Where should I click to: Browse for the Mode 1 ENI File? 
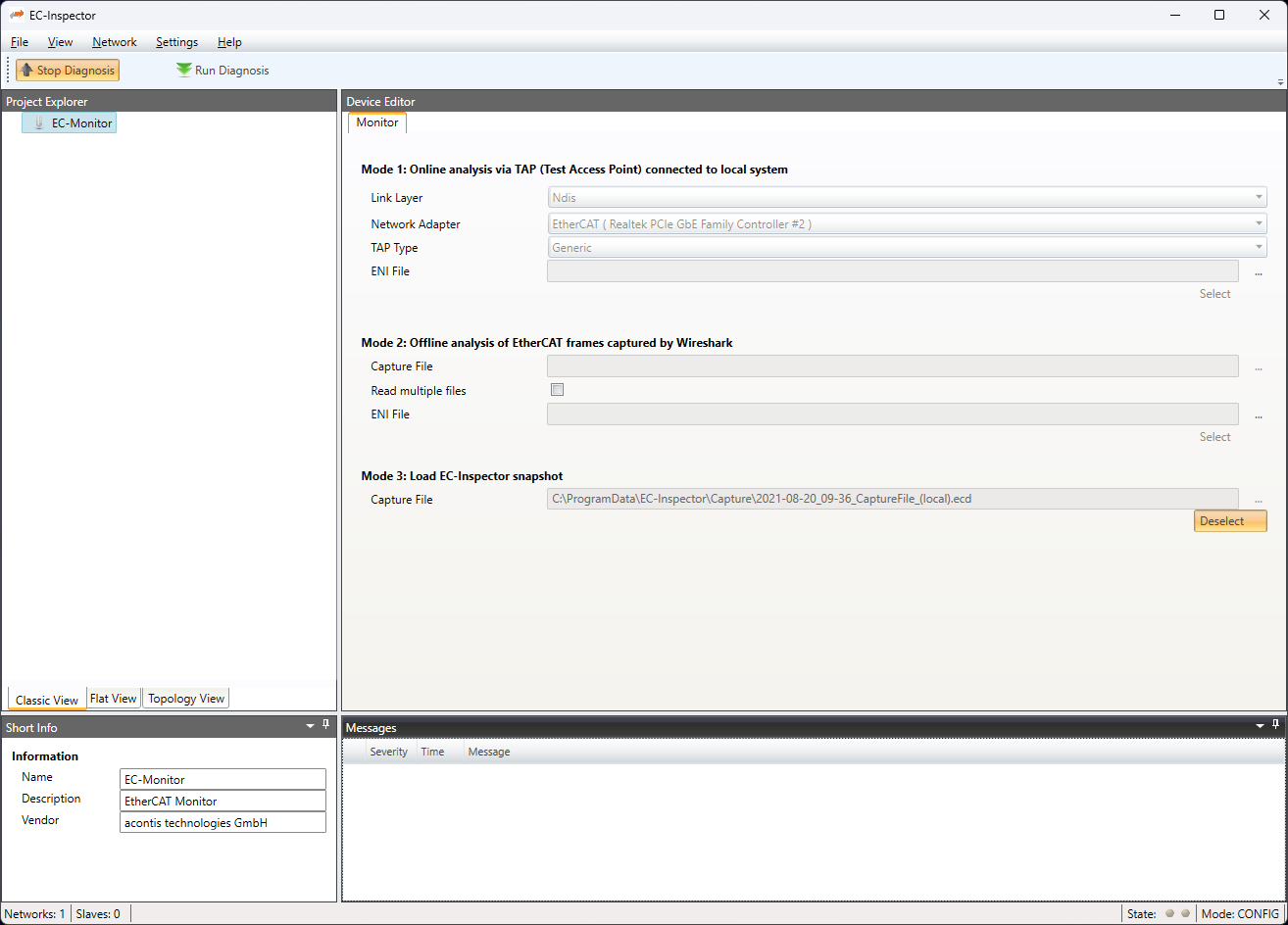click(x=1258, y=272)
